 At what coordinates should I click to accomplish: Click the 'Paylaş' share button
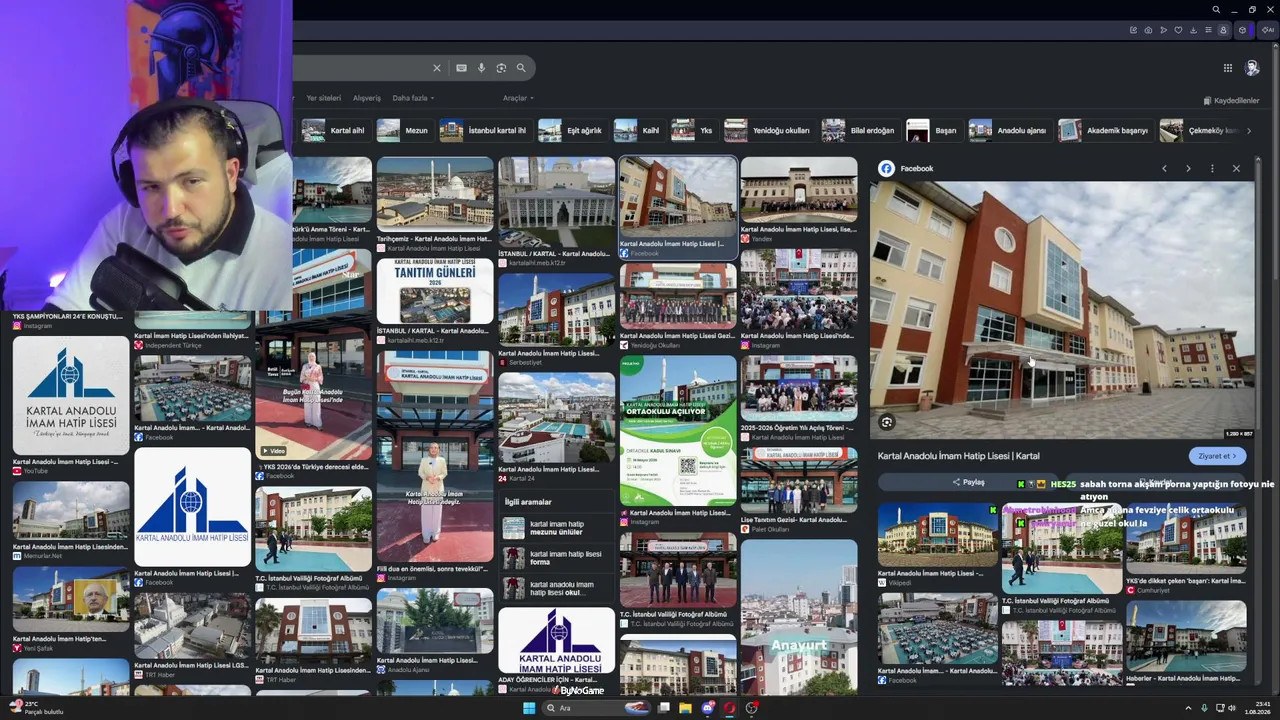click(x=968, y=483)
